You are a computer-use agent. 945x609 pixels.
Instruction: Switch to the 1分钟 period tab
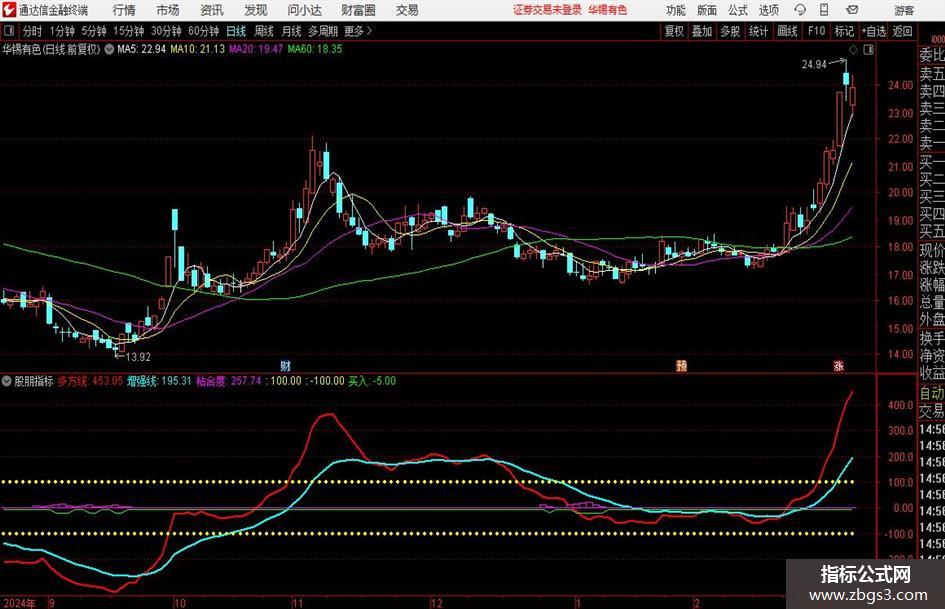[x=61, y=31]
